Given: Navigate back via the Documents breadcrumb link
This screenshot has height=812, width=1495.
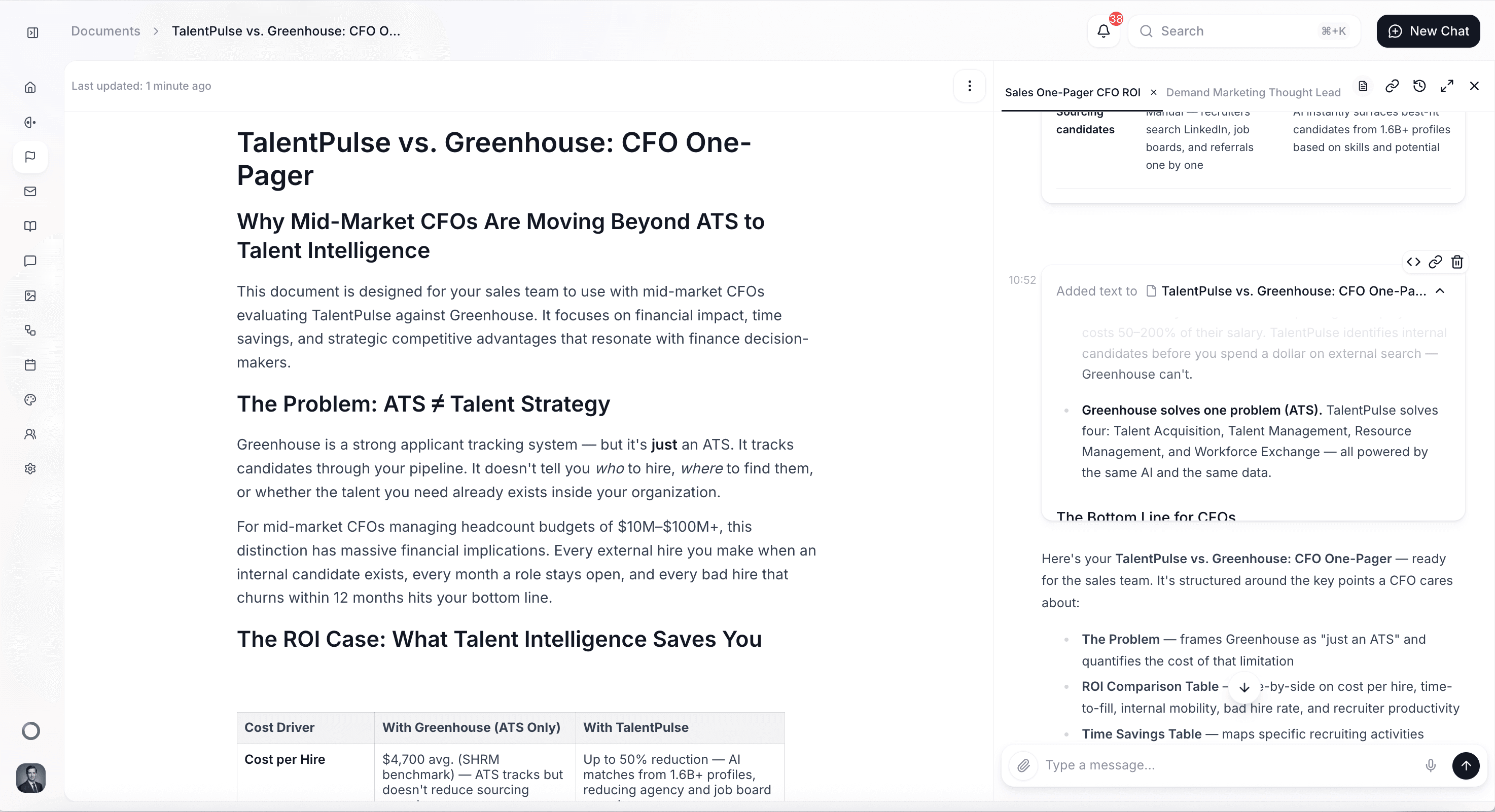Looking at the screenshot, I should pos(105,31).
